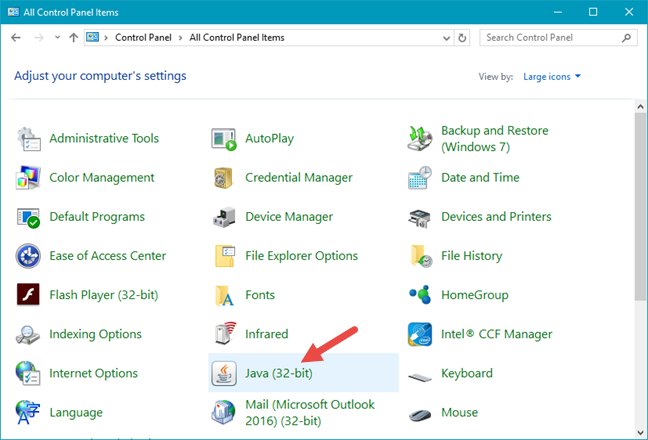648x440 pixels.
Task: Click the Control Panel breadcrumb
Action: point(143,38)
